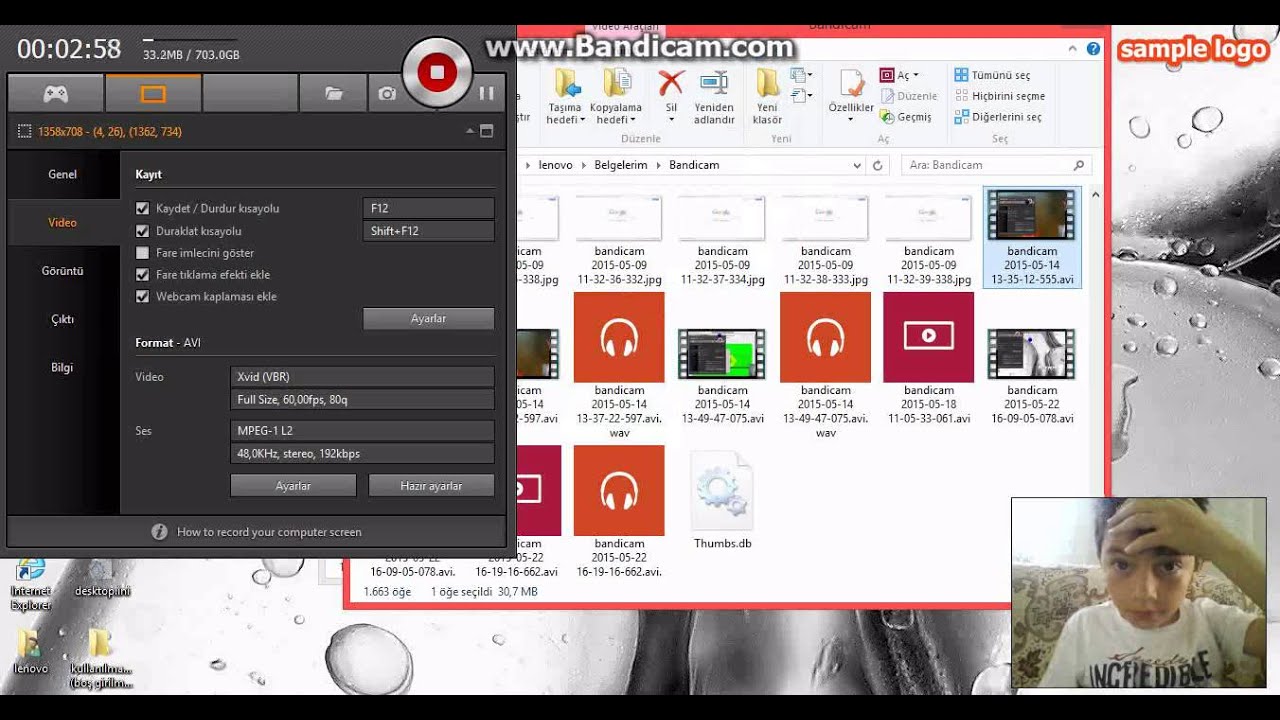
Task: Take a screenshot with the camera icon
Action: [x=387, y=94]
